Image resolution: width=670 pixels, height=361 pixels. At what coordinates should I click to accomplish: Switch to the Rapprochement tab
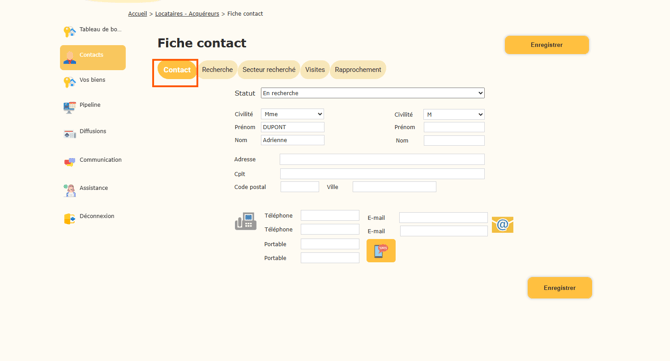coord(358,70)
